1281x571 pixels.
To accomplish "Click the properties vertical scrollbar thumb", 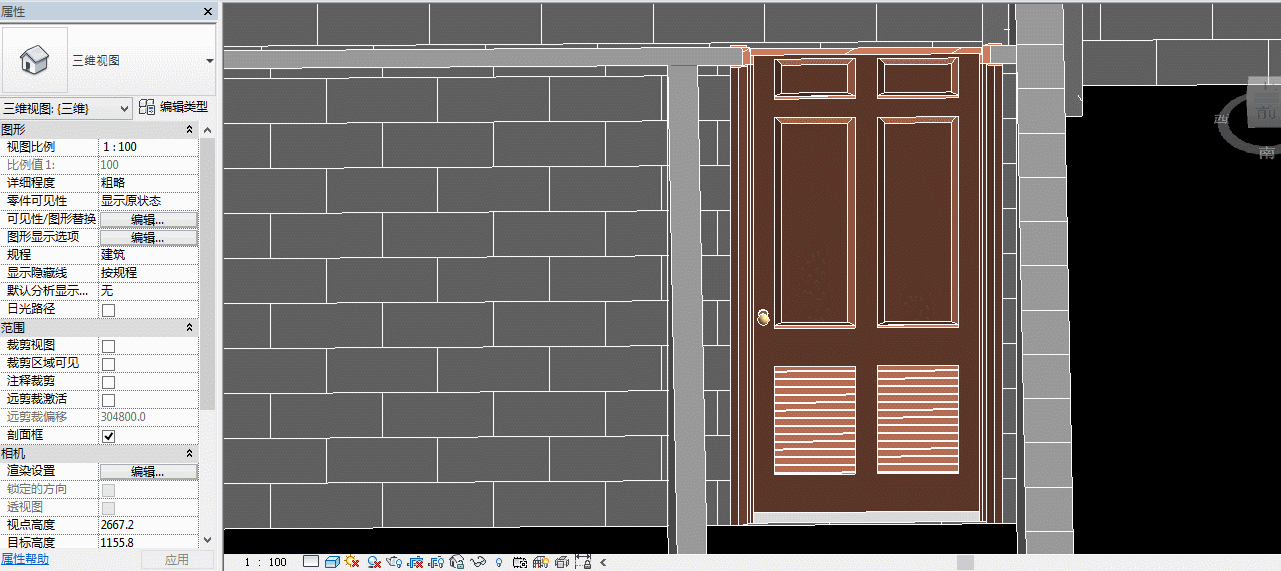I will [x=207, y=273].
